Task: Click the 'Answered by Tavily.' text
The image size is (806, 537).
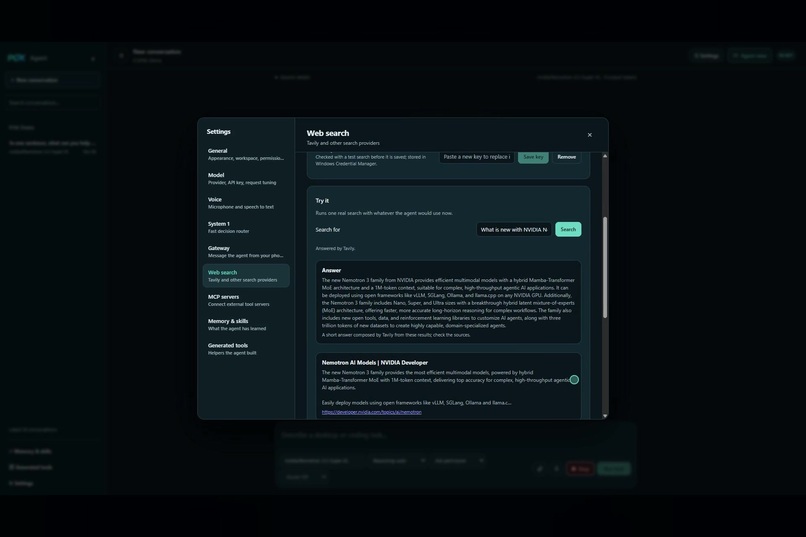Action: click(x=335, y=249)
